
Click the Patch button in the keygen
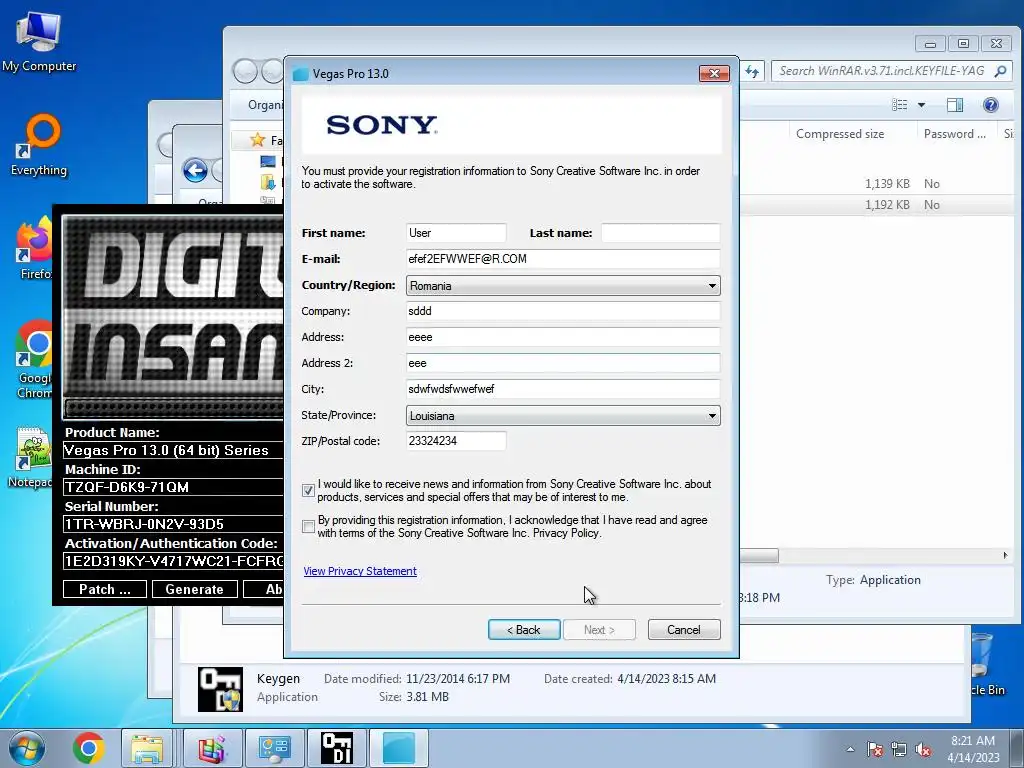coord(104,589)
